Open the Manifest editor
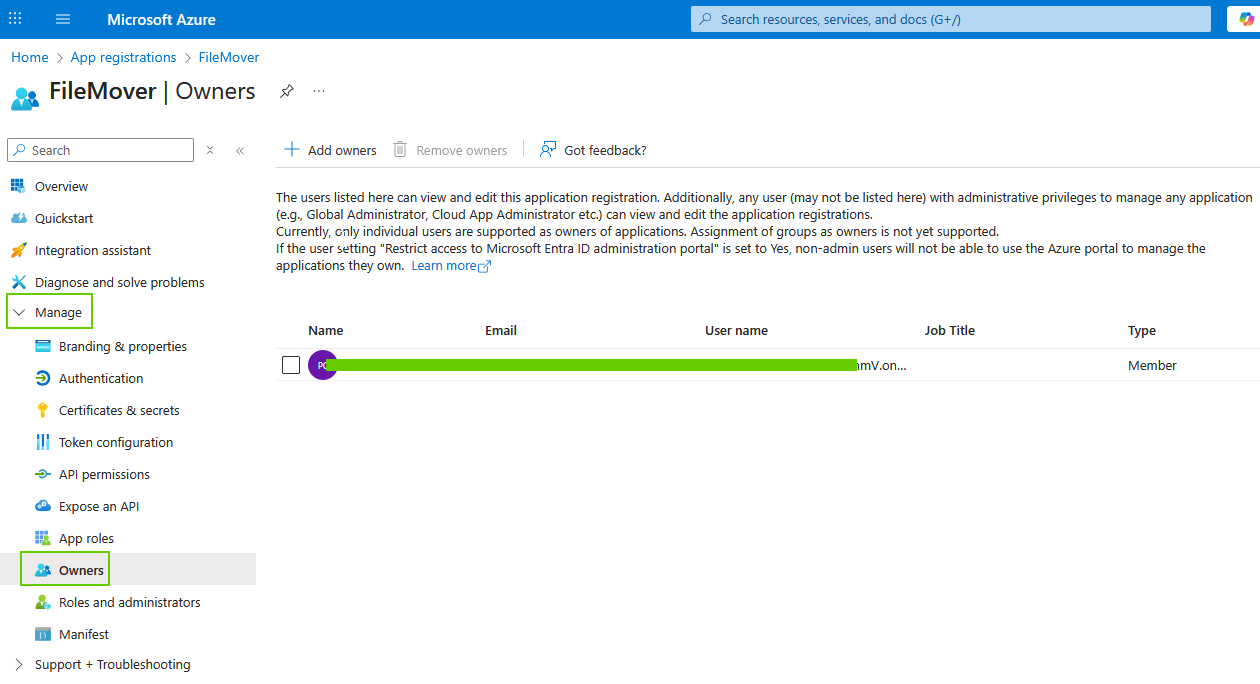Image resolution: width=1260 pixels, height=684 pixels. (x=82, y=634)
